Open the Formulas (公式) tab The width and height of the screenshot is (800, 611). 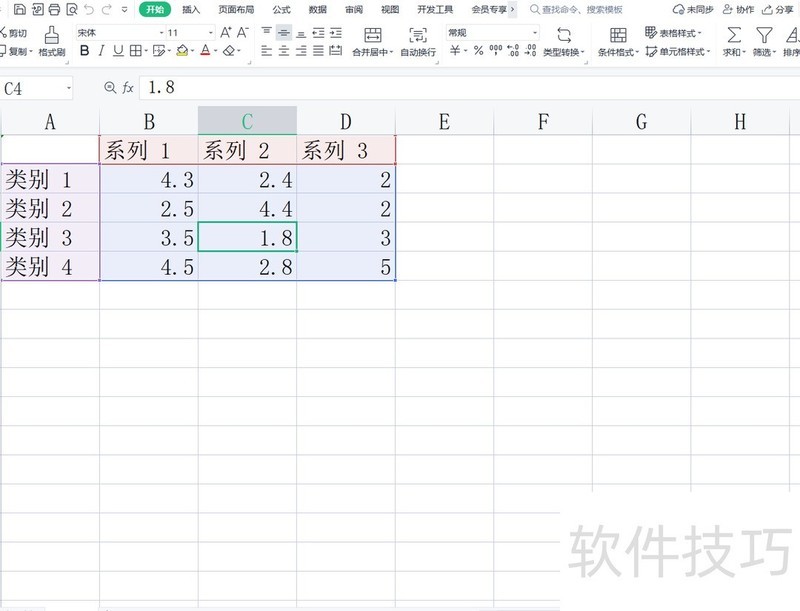coord(282,9)
